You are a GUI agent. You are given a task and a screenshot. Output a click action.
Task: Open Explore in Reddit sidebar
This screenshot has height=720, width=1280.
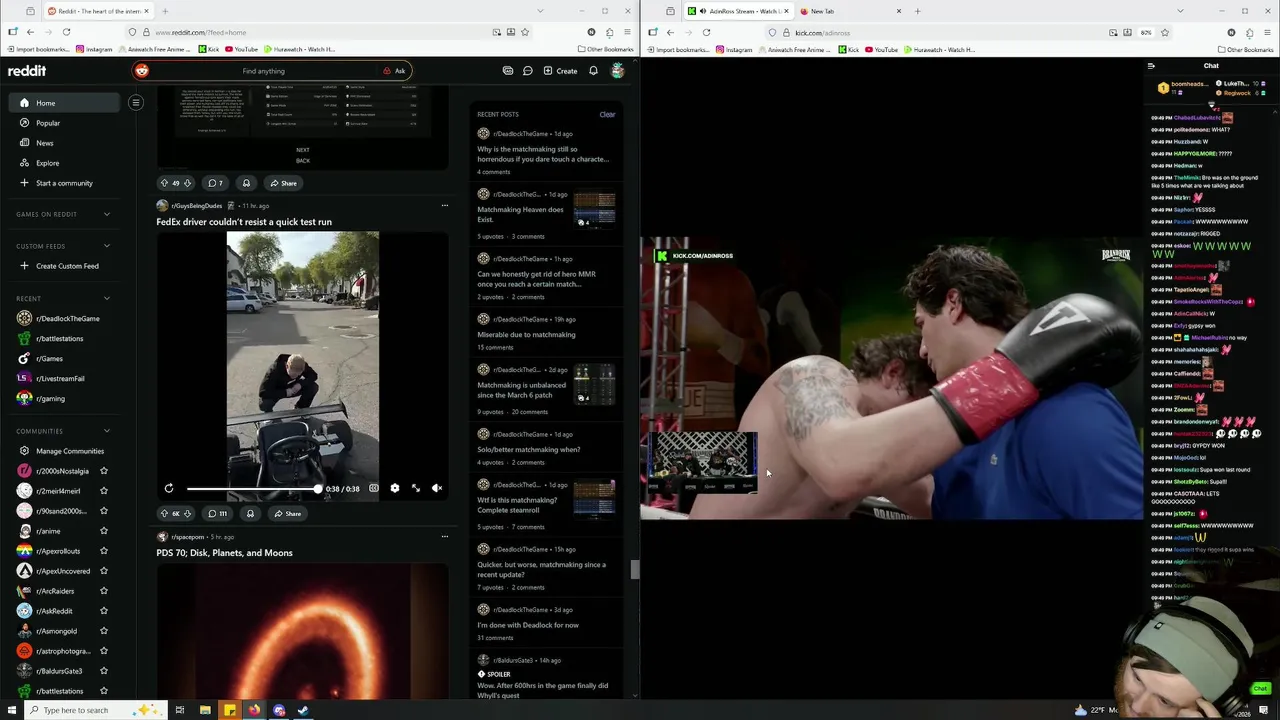pyautogui.click(x=64, y=163)
